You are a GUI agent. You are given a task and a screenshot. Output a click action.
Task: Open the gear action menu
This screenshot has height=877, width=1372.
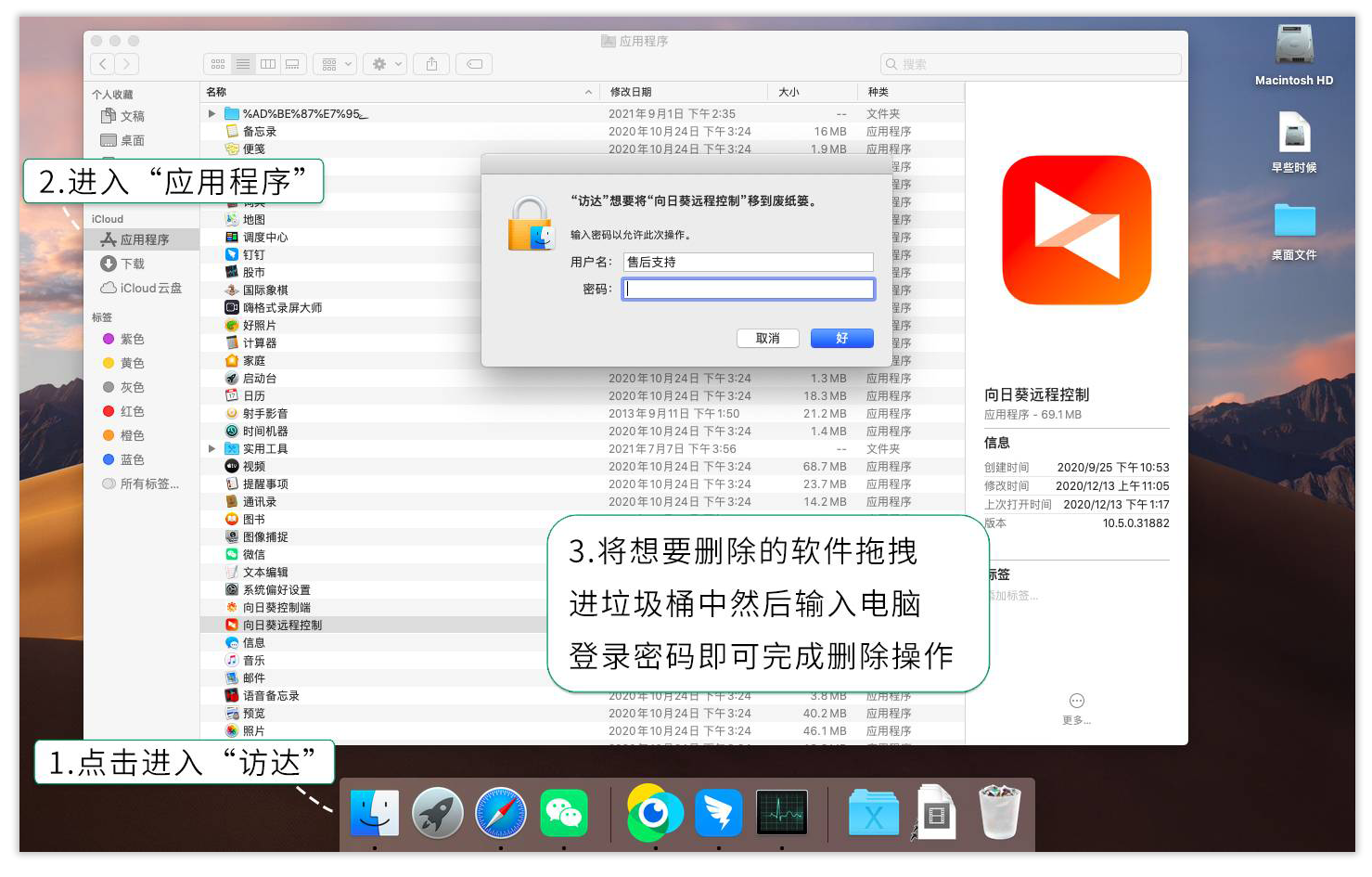385,64
